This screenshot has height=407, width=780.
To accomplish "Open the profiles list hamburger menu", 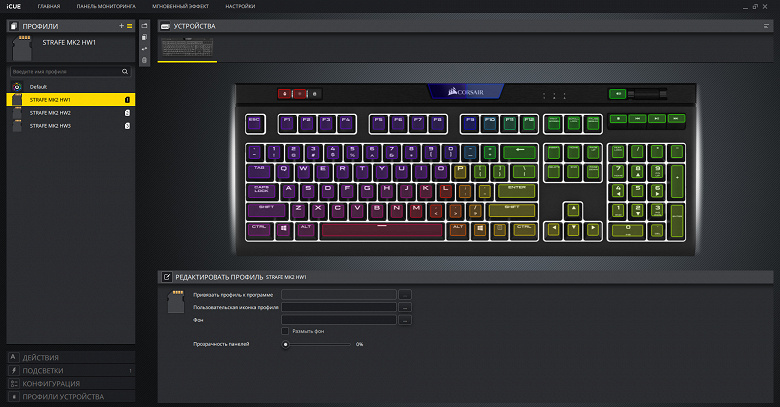I will coord(129,26).
